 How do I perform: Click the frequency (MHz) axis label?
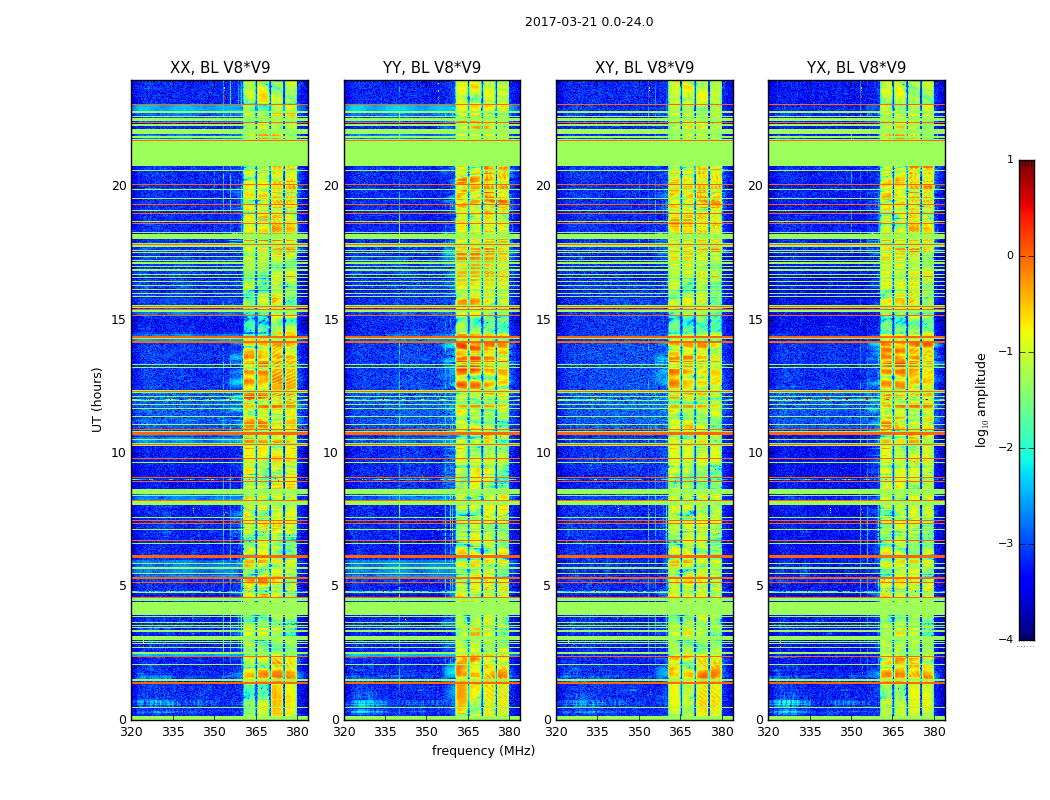(x=483, y=750)
